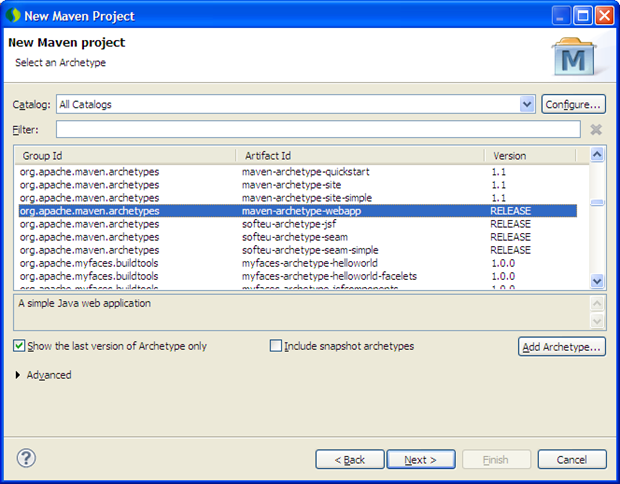Sort by the Artifact Id column header
The image size is (620, 484).
pyautogui.click(x=360, y=156)
